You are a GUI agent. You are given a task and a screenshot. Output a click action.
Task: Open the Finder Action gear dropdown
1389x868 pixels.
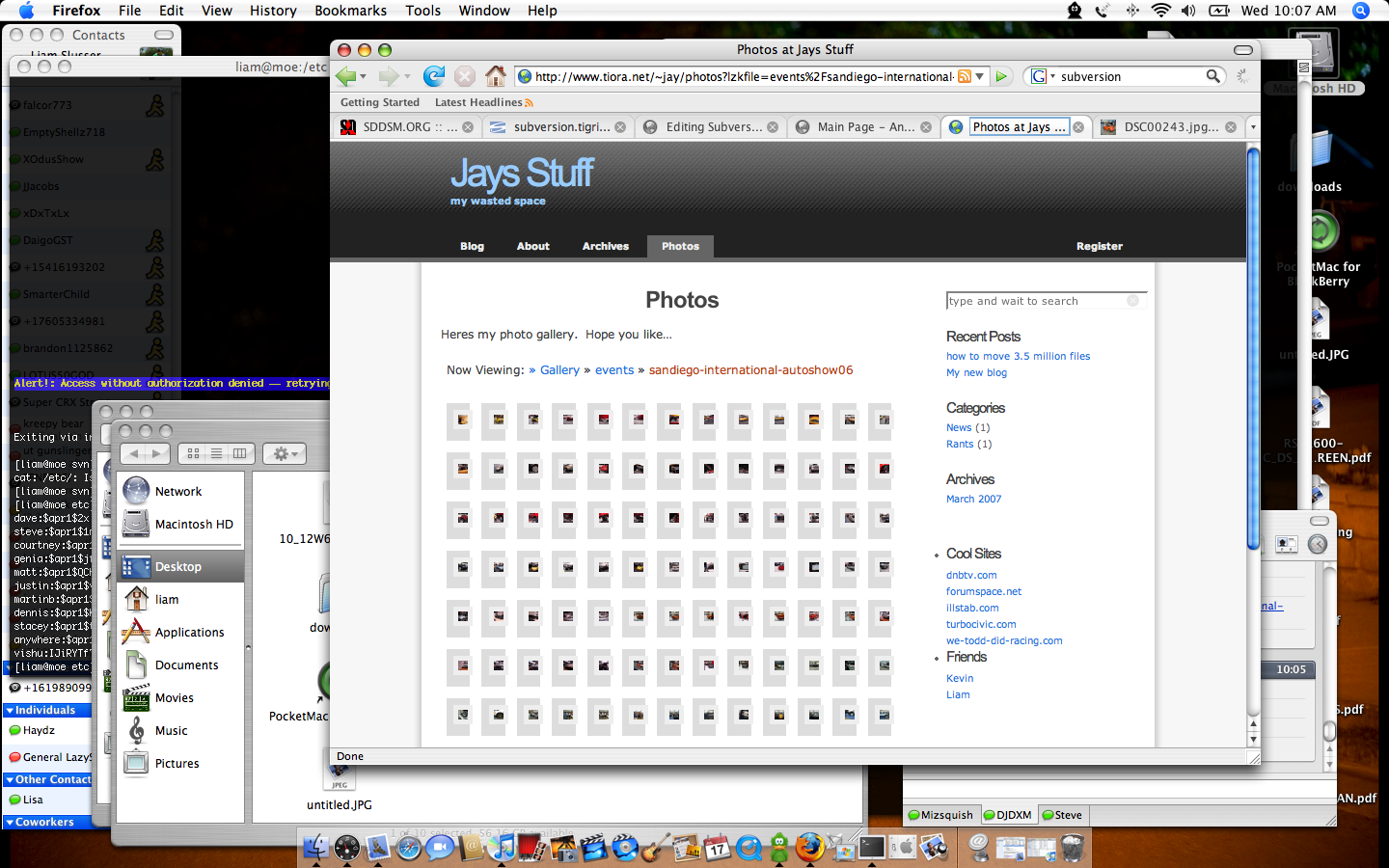pos(285,453)
